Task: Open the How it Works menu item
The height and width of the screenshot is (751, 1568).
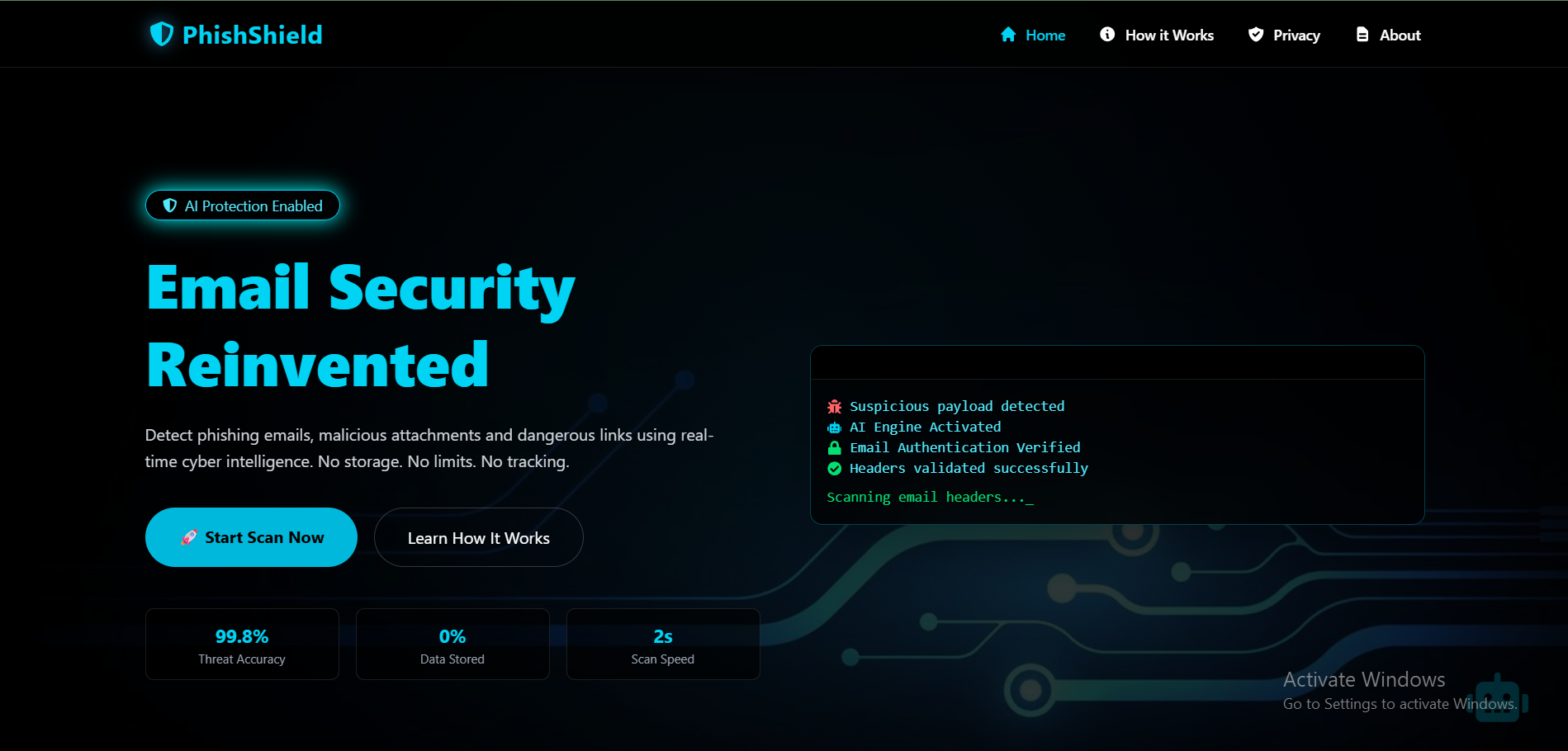Action: [1169, 35]
